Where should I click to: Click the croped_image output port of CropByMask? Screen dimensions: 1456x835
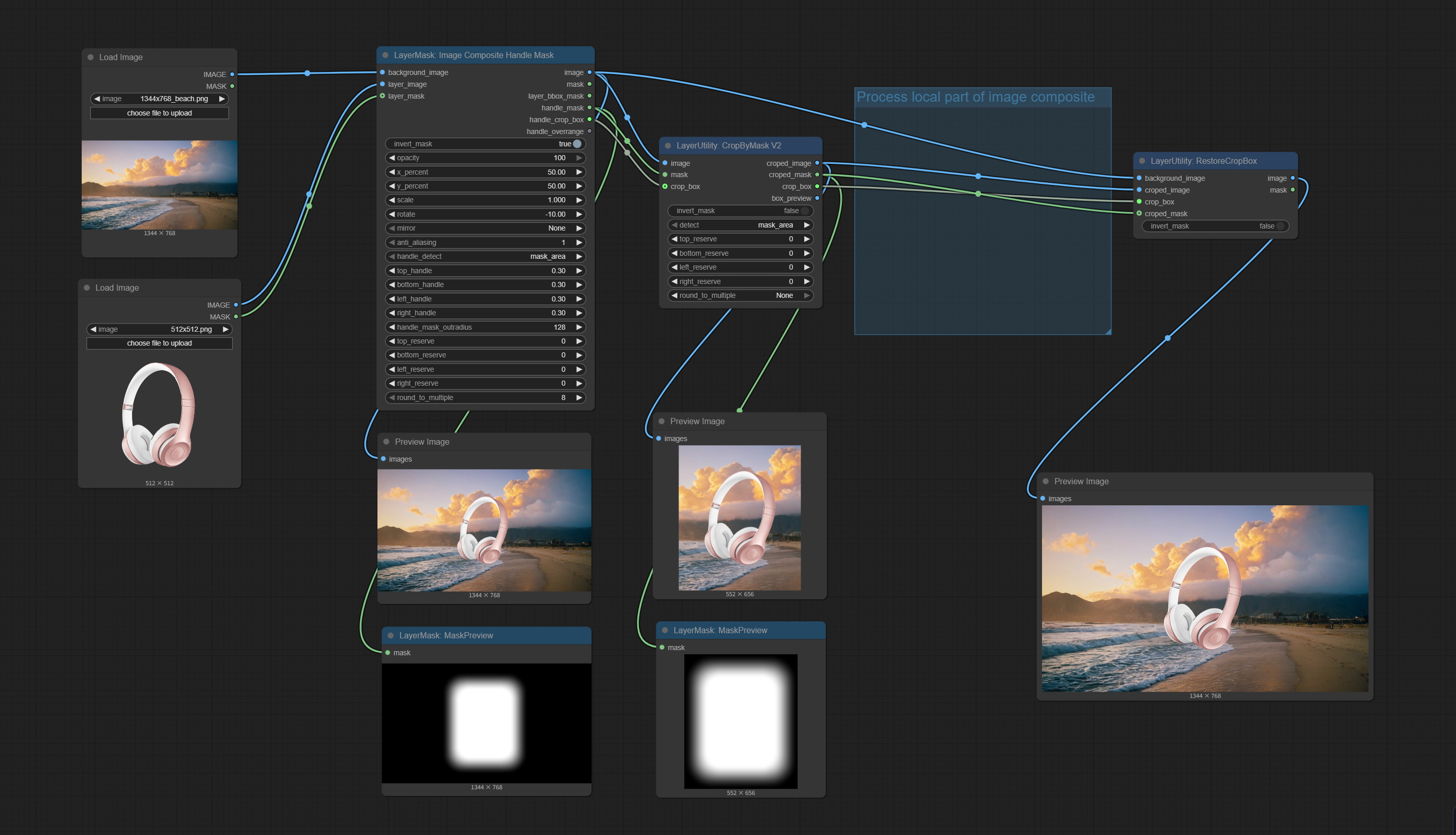coord(817,163)
